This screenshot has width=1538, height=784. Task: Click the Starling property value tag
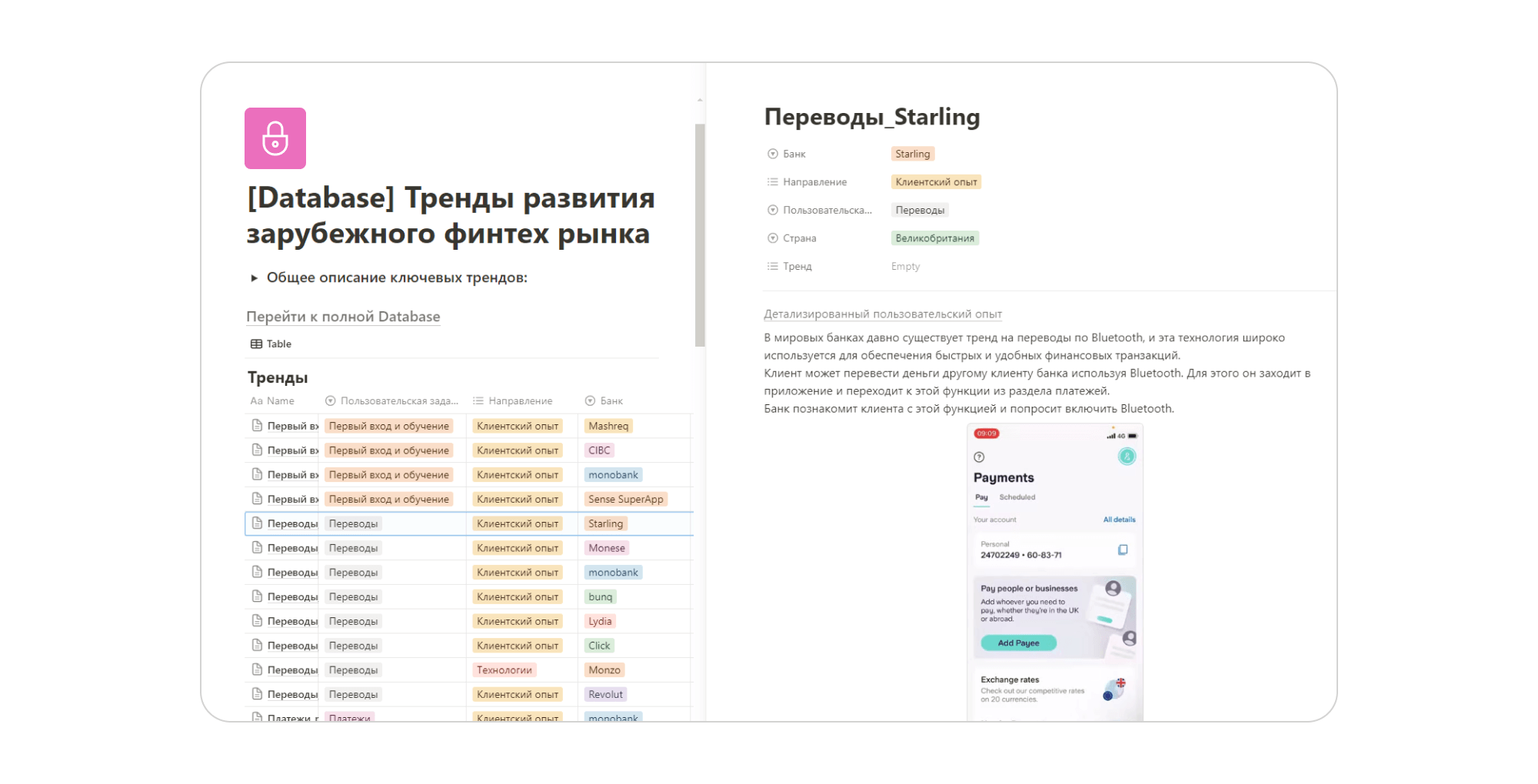pyautogui.click(x=913, y=154)
